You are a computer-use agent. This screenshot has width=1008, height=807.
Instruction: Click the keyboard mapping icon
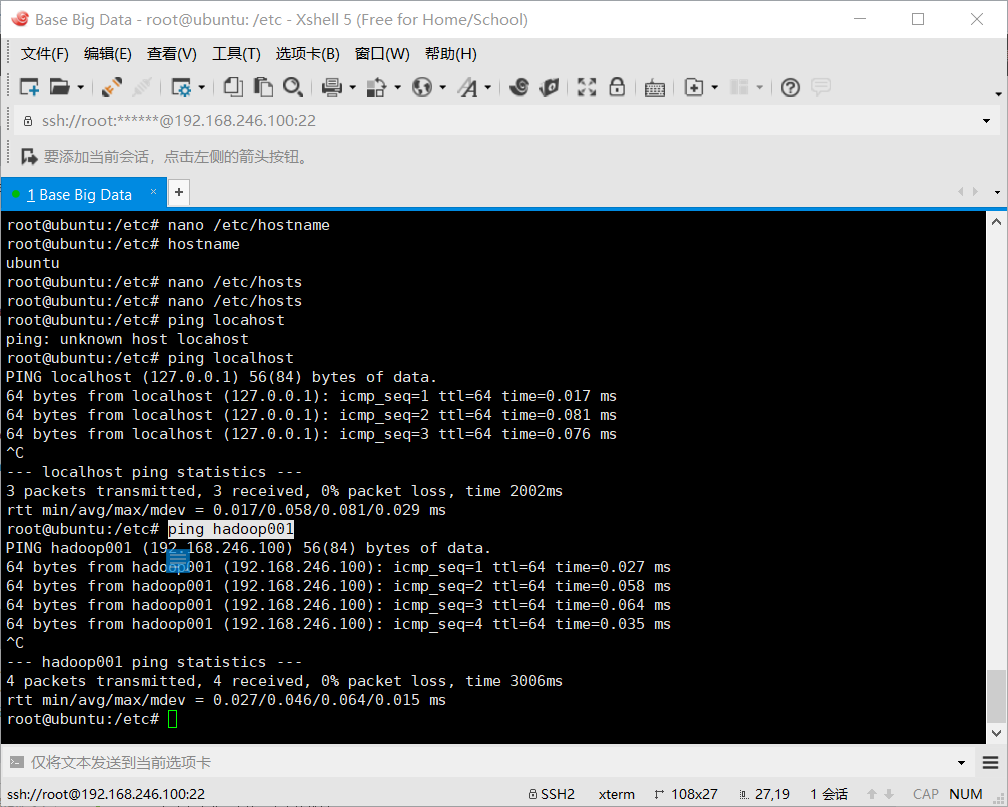coord(654,87)
